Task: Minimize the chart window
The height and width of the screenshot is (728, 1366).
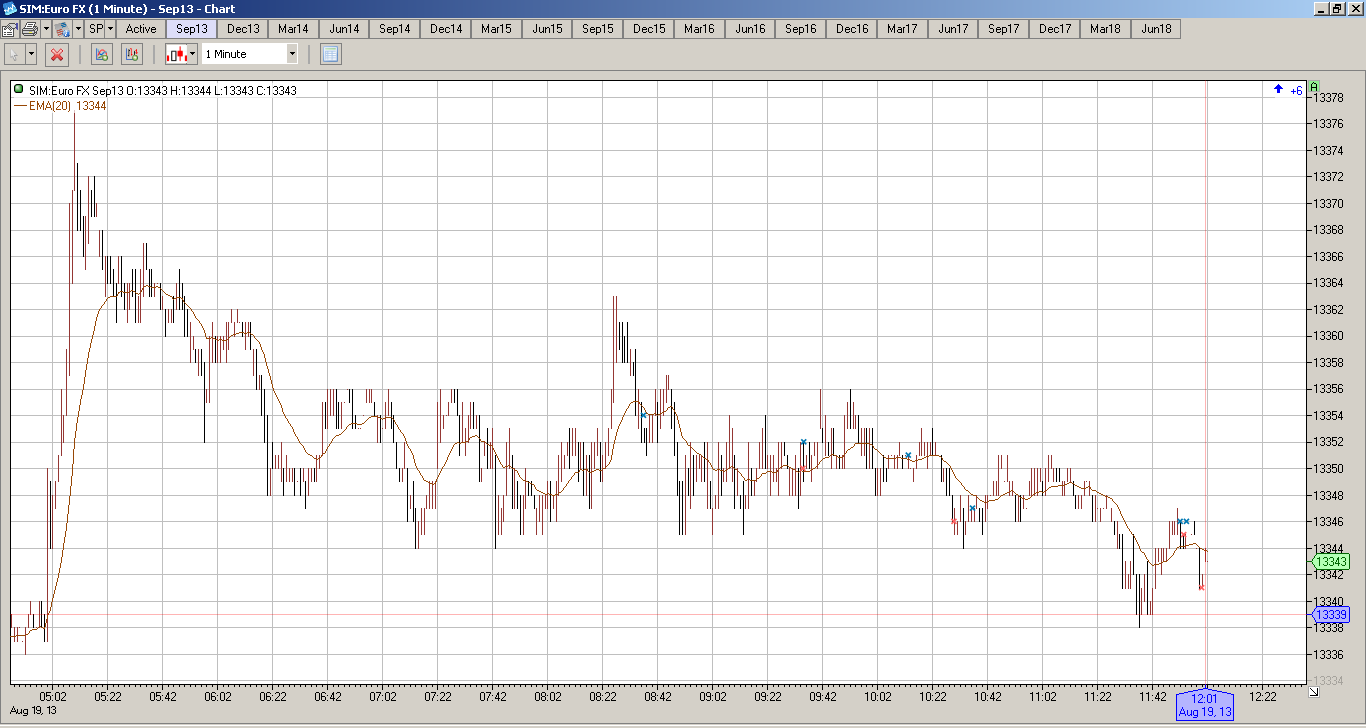Action: pos(1320,8)
